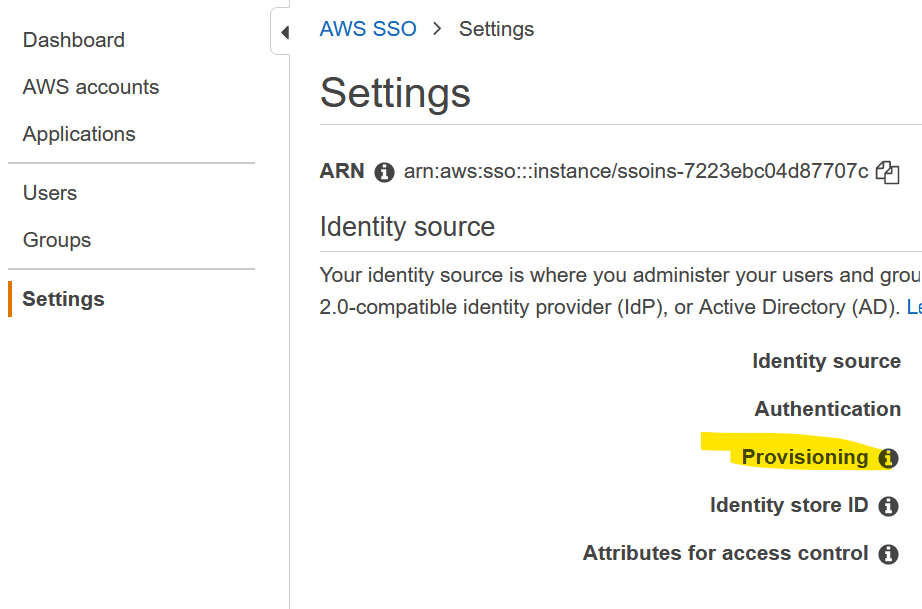Click the Settings breadcrumb text

pos(496,29)
